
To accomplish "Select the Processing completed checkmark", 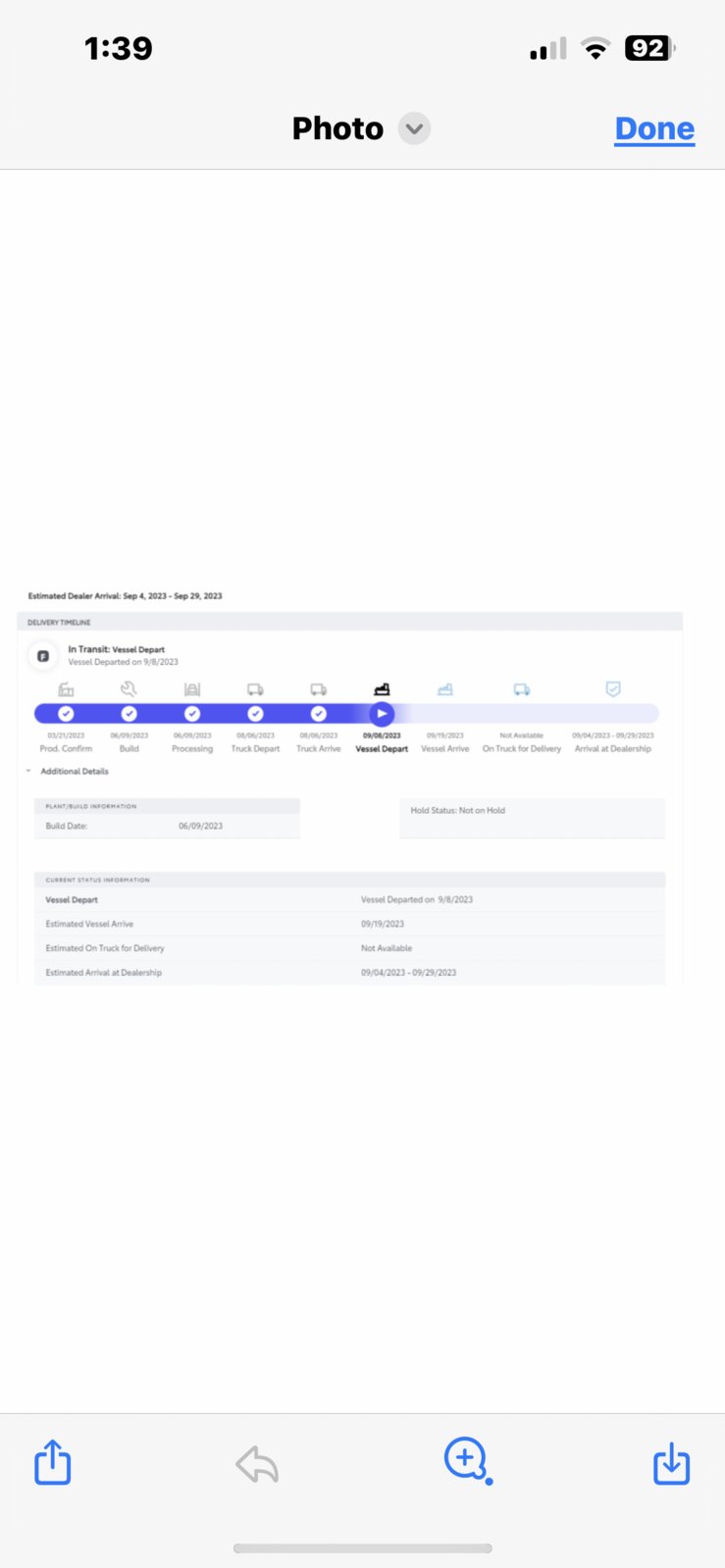I will [192, 714].
